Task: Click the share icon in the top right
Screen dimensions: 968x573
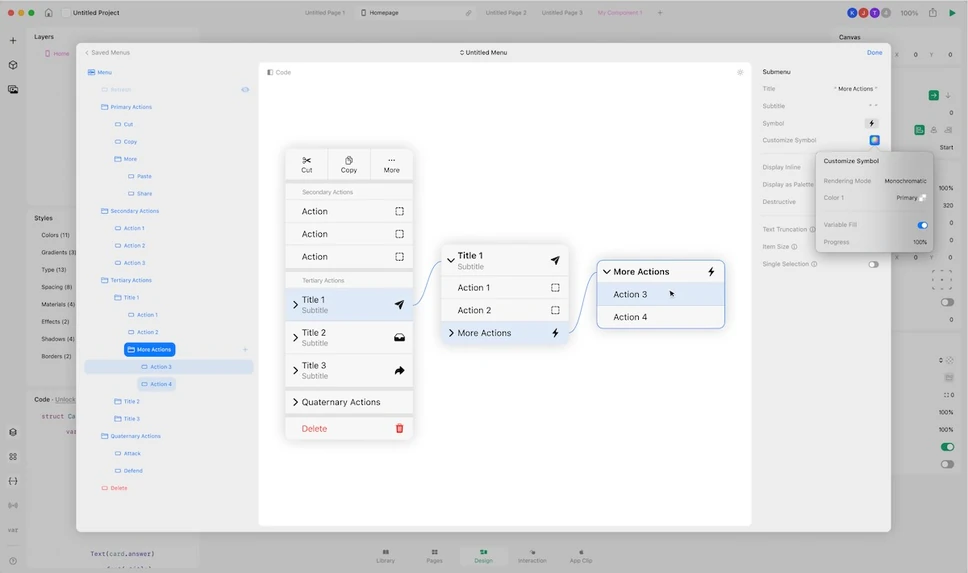Action: (933, 12)
